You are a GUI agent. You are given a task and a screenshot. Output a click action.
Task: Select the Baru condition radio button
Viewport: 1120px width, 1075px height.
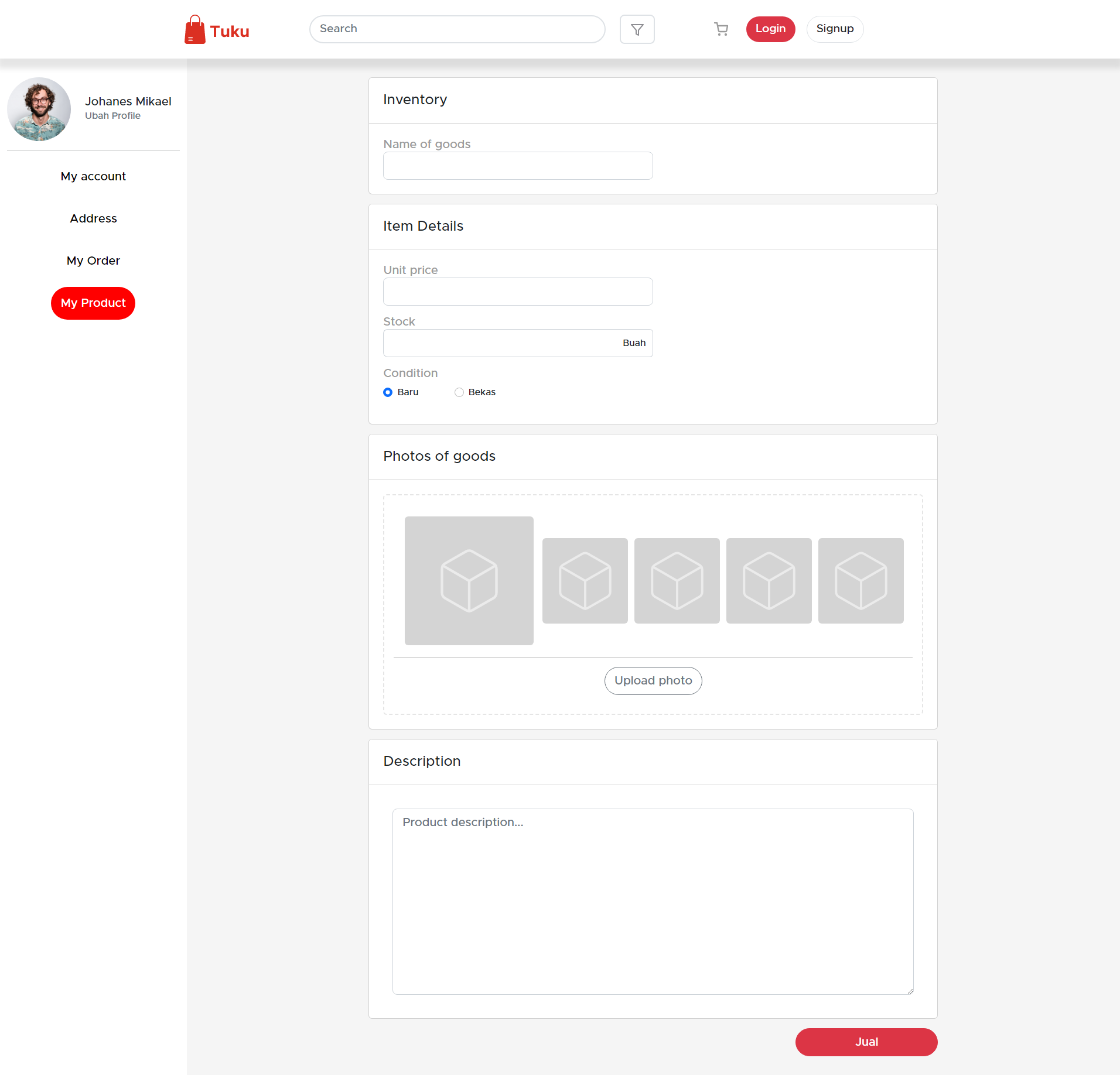(x=388, y=392)
